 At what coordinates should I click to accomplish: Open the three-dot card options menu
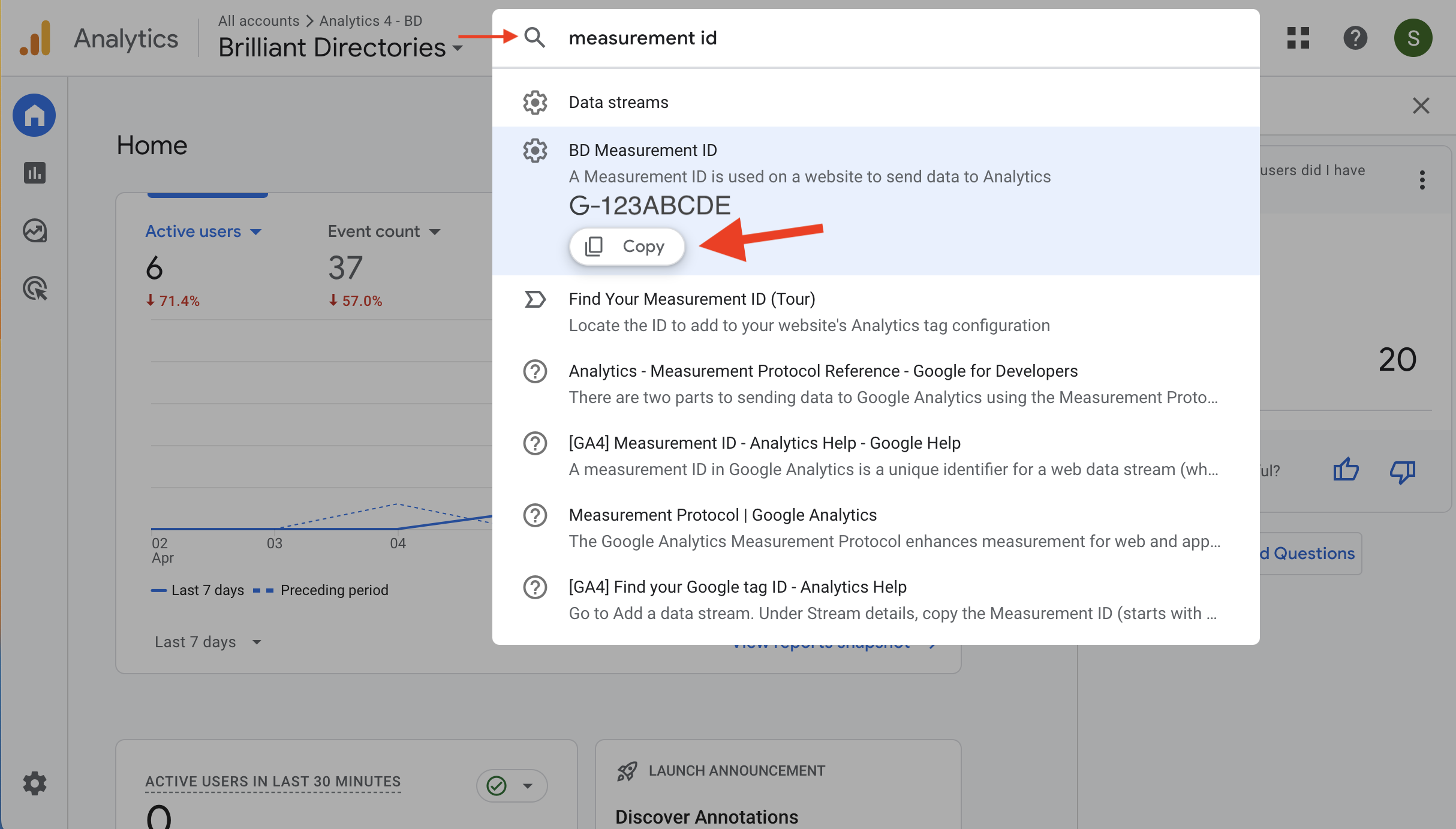(1422, 180)
